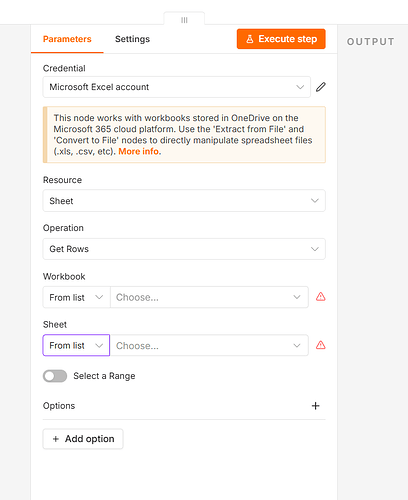The image size is (408, 500).
Task: Click the drag handle at panel top
Action: click(184, 20)
